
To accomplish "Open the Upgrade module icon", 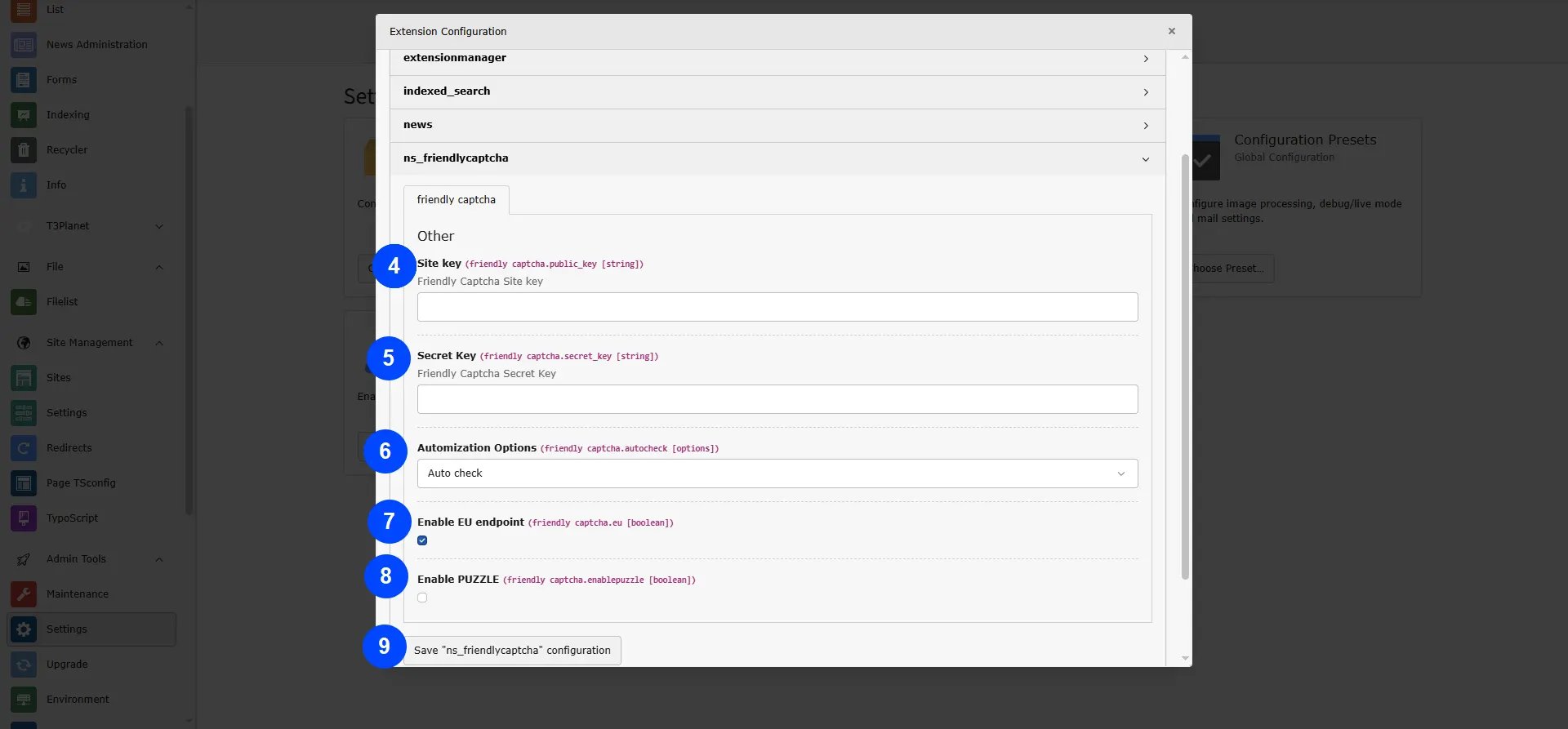I will click(x=24, y=665).
